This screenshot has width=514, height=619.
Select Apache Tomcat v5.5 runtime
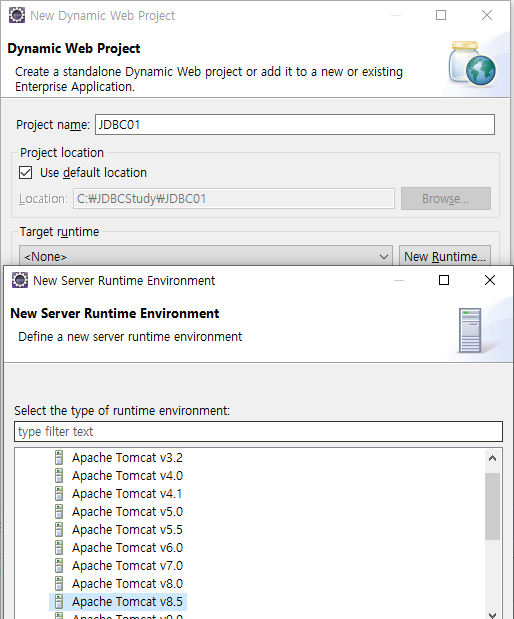pos(127,529)
